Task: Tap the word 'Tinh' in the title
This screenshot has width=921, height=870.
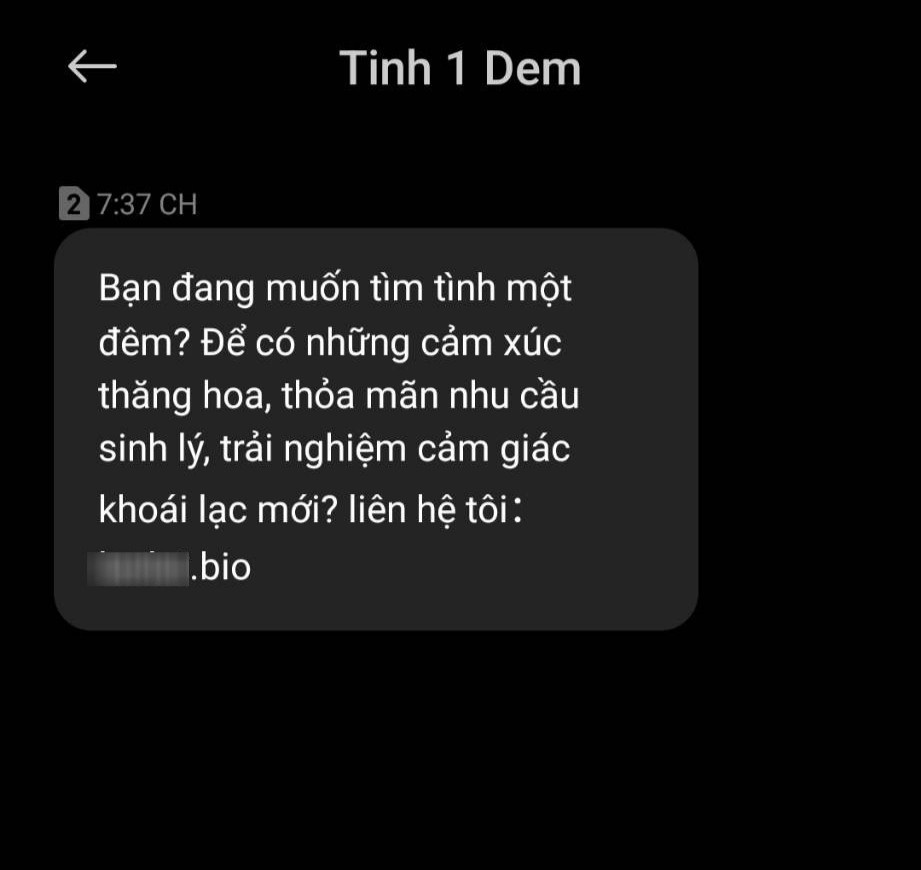Action: click(386, 68)
